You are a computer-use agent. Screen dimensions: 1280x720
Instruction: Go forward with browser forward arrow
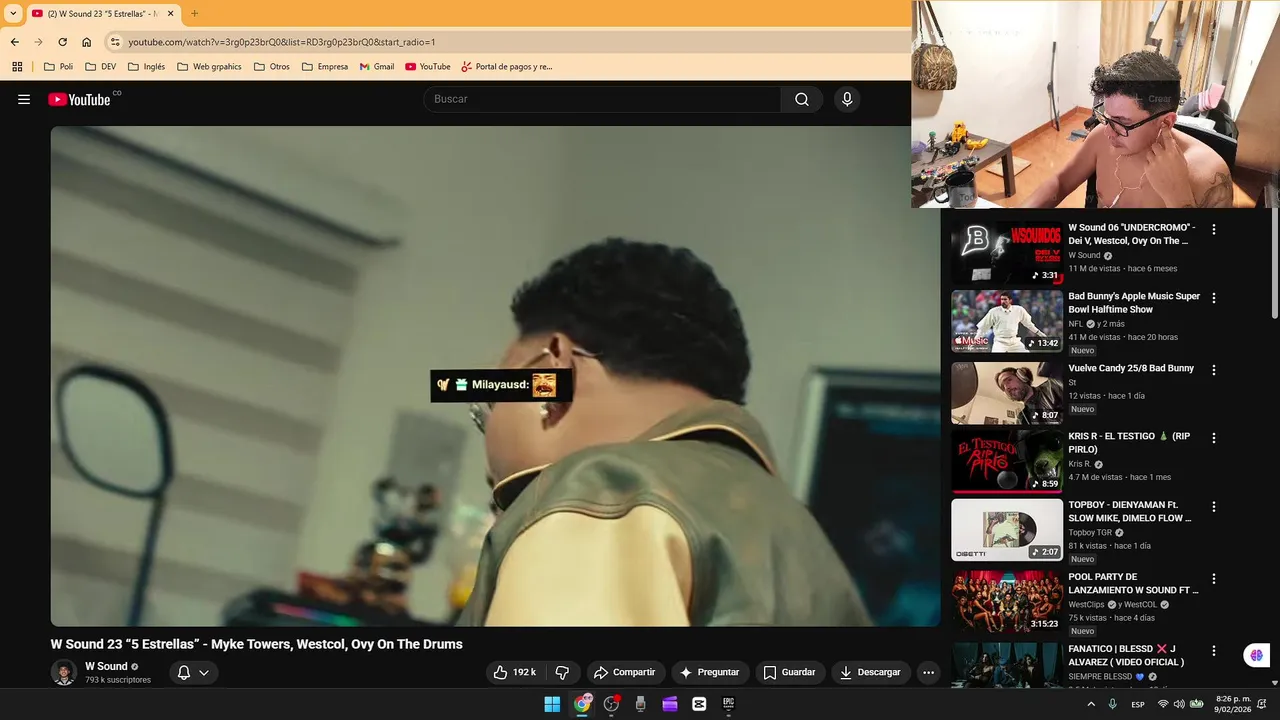pos(38,42)
